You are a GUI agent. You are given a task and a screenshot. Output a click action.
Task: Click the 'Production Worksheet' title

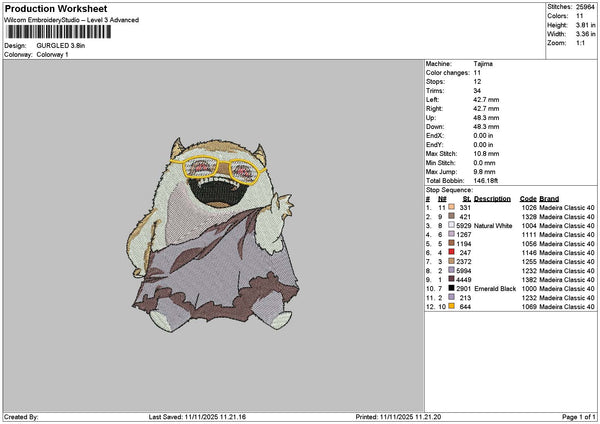(56, 8)
